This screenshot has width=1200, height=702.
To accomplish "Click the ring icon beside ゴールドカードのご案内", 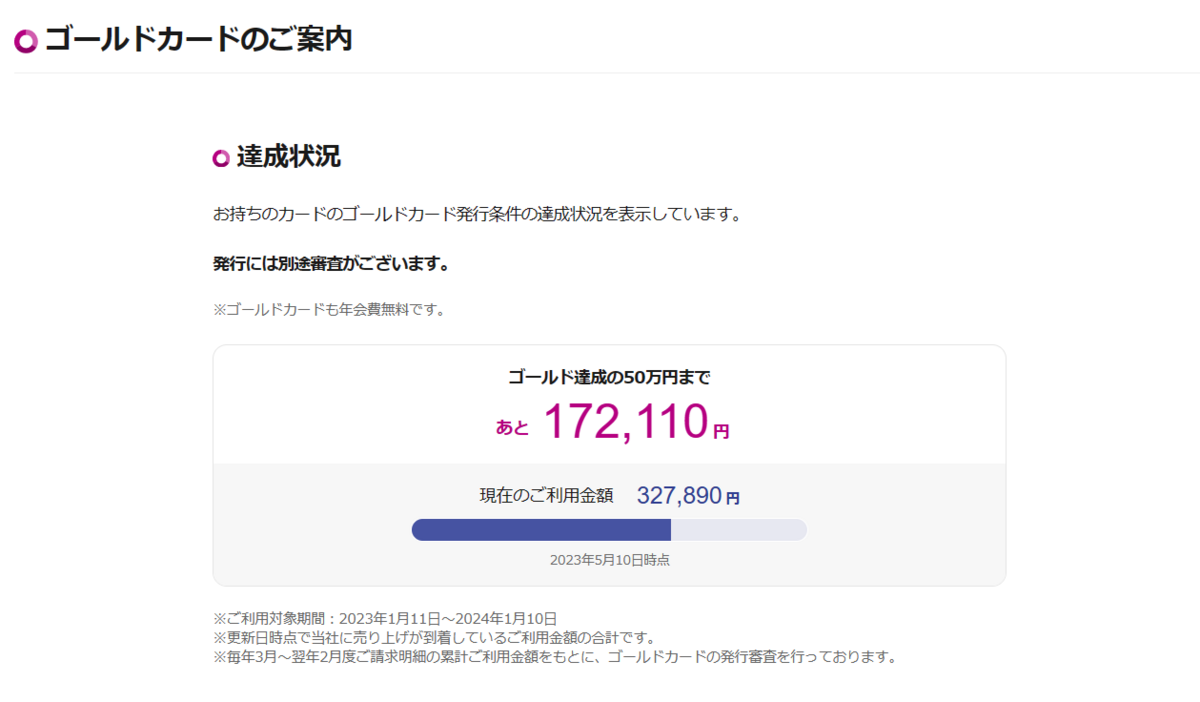I will click(x=26, y=41).
